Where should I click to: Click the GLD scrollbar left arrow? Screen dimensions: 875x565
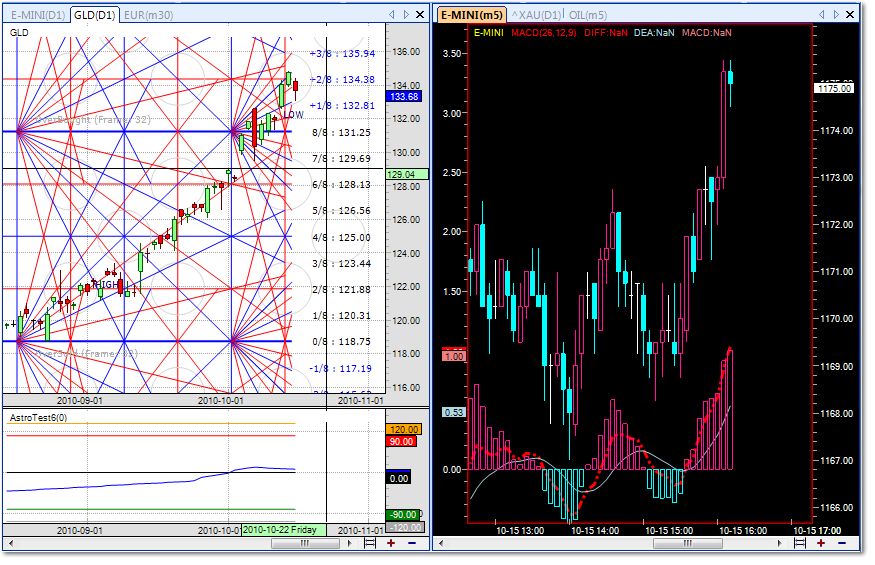tap(11, 543)
